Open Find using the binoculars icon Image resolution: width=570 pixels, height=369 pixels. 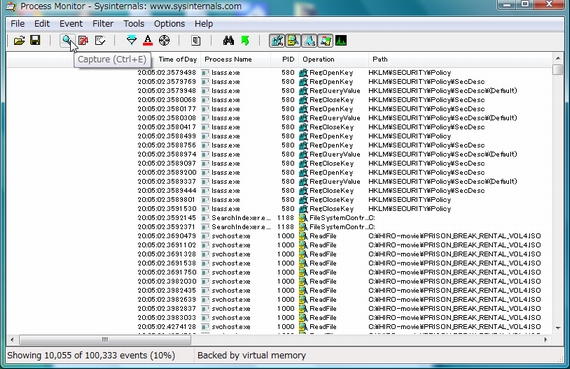tap(228, 40)
